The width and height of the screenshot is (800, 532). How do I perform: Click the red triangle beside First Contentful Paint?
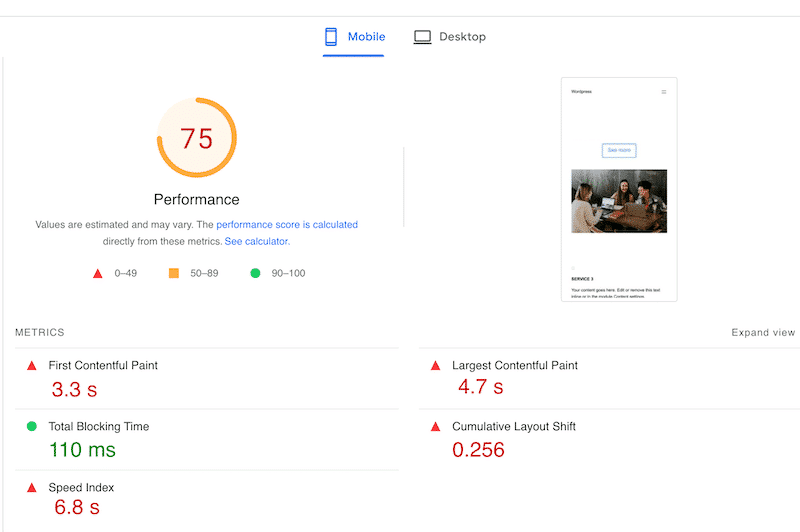(32, 366)
